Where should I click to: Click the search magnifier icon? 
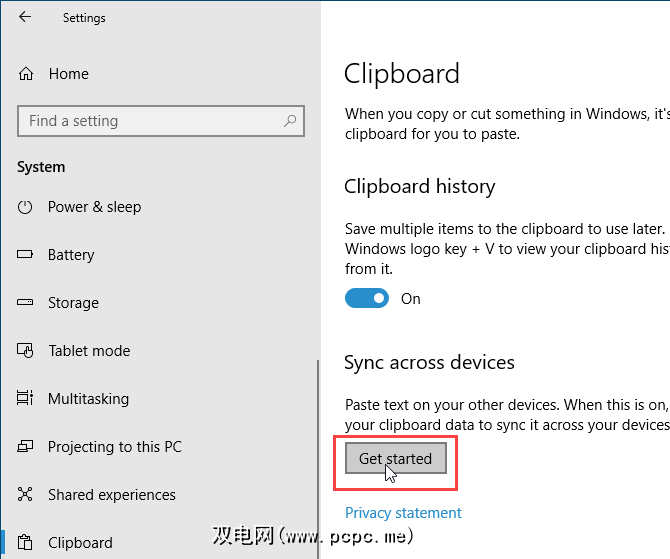[290, 121]
